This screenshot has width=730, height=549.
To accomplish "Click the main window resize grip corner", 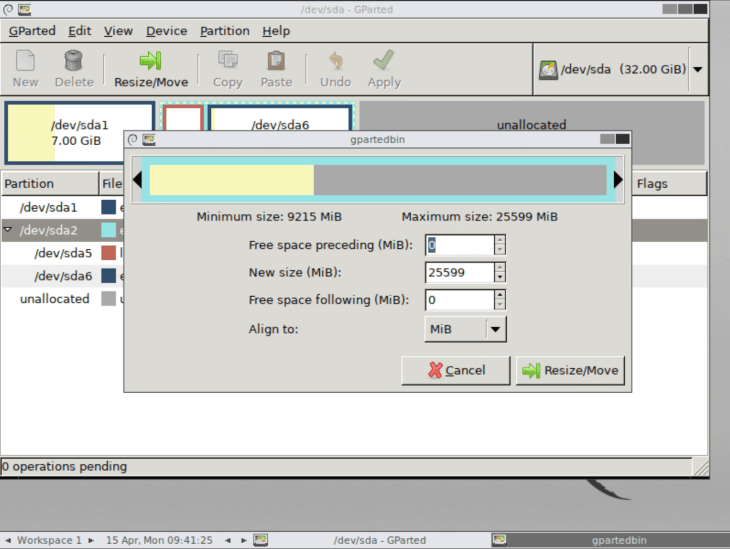I will click(x=701, y=468).
